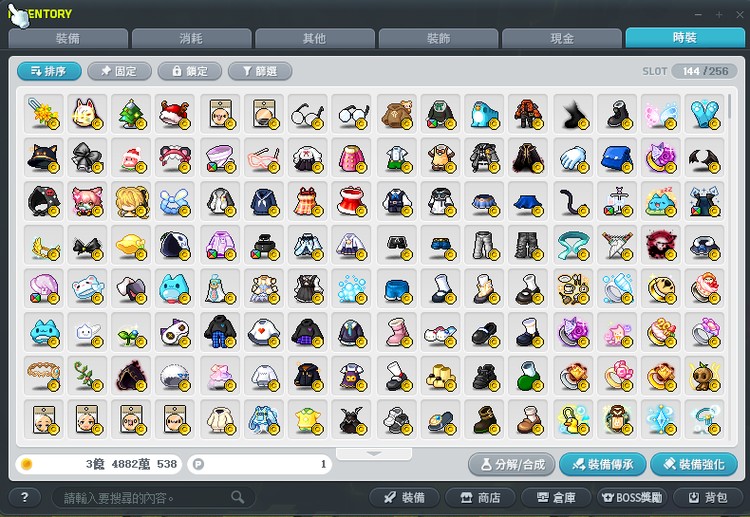Click the 裝備強化 button
This screenshot has width=750, height=517.
[694, 464]
